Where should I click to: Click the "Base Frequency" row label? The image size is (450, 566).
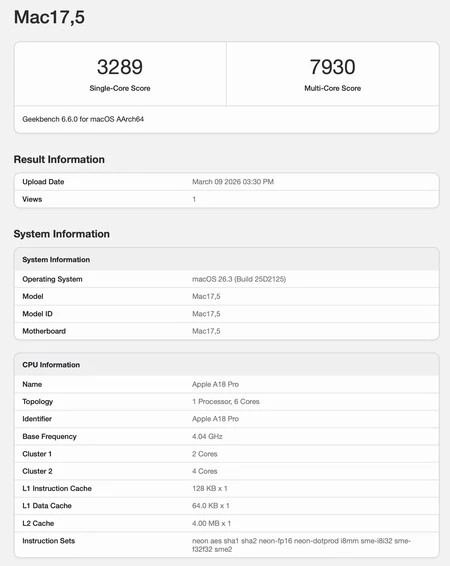[49, 436]
